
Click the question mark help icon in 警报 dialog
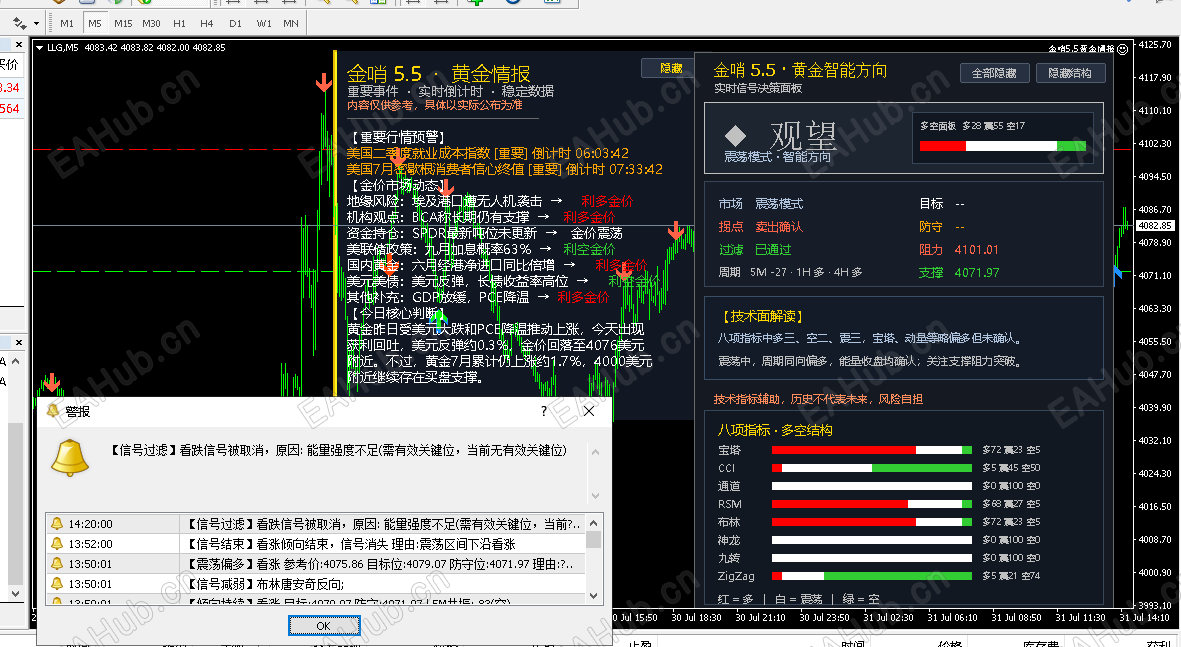pos(544,410)
